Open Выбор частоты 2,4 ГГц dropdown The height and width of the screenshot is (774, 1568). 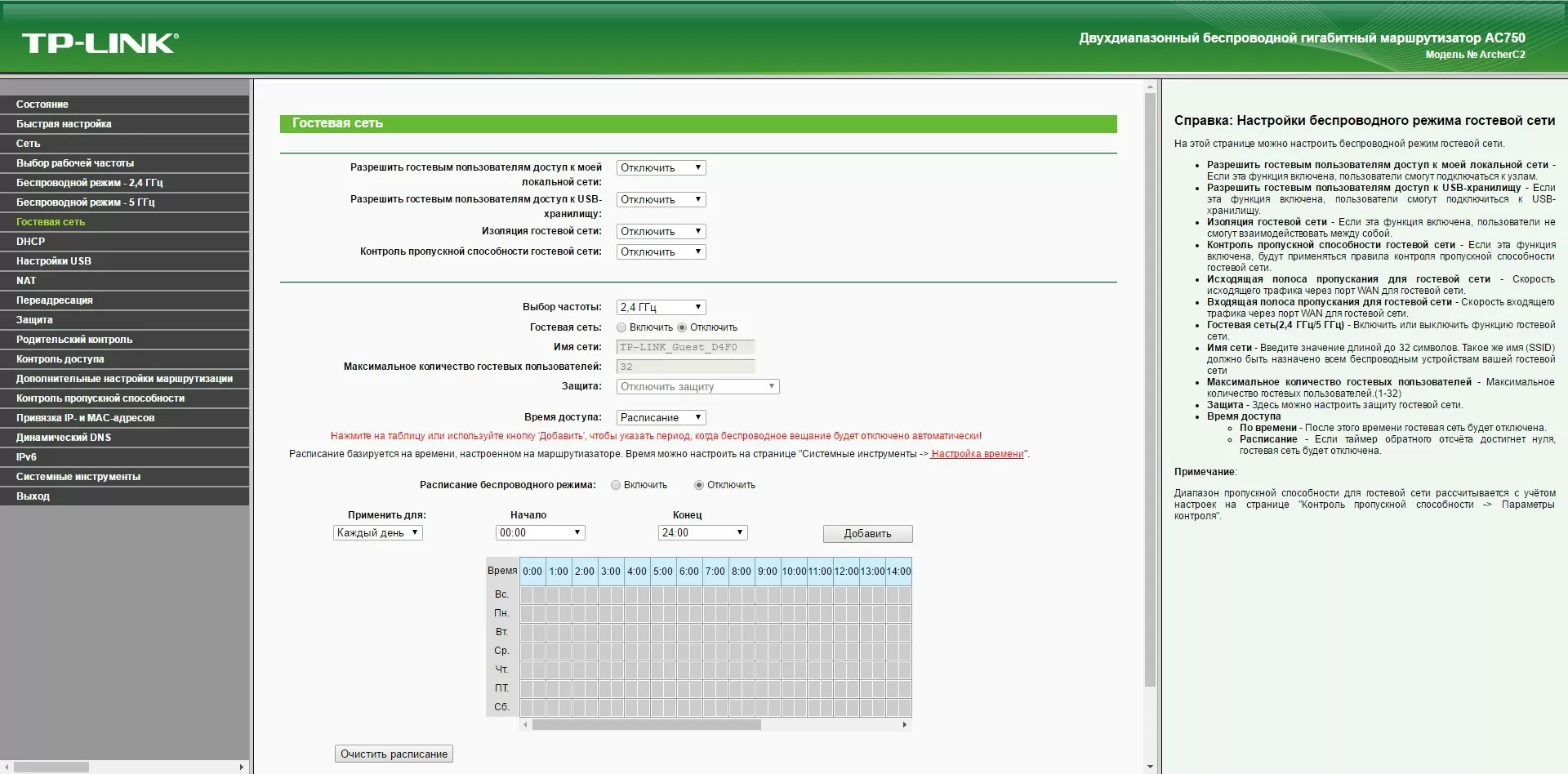click(661, 308)
